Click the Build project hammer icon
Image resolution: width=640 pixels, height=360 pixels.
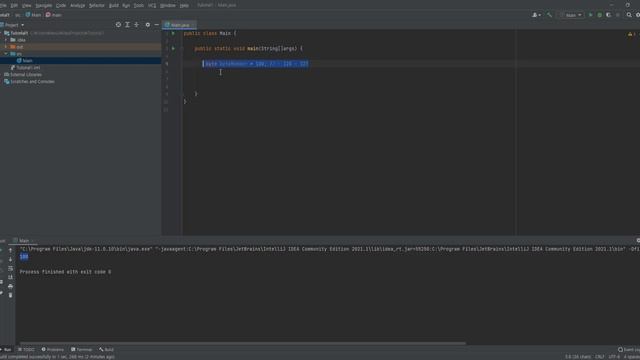549,15
